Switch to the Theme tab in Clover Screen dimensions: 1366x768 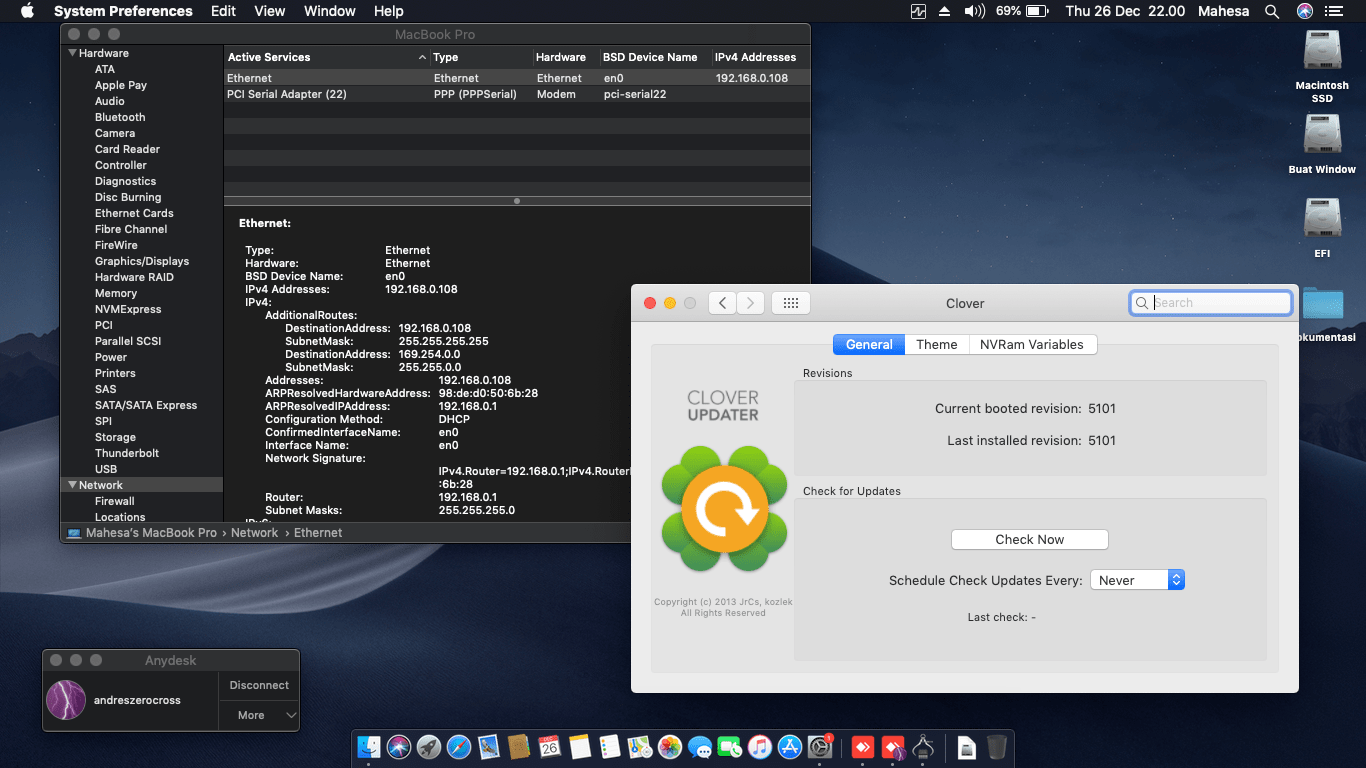(937, 344)
